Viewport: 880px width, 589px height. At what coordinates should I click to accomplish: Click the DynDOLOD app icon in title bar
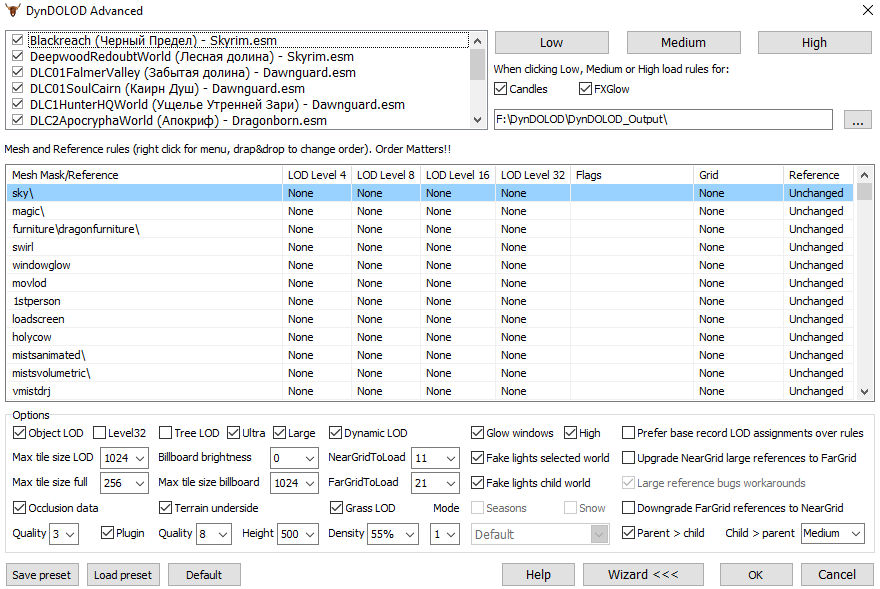[12, 10]
